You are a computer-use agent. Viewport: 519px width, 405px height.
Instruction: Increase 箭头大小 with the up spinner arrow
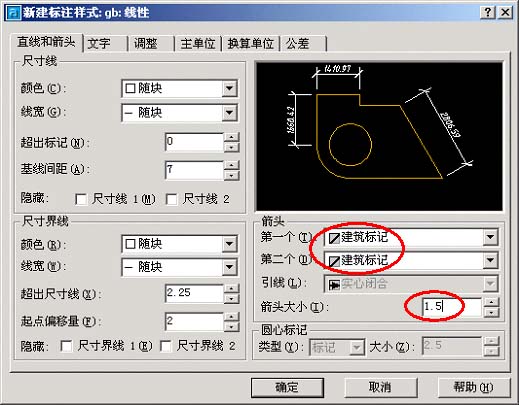click(x=491, y=302)
